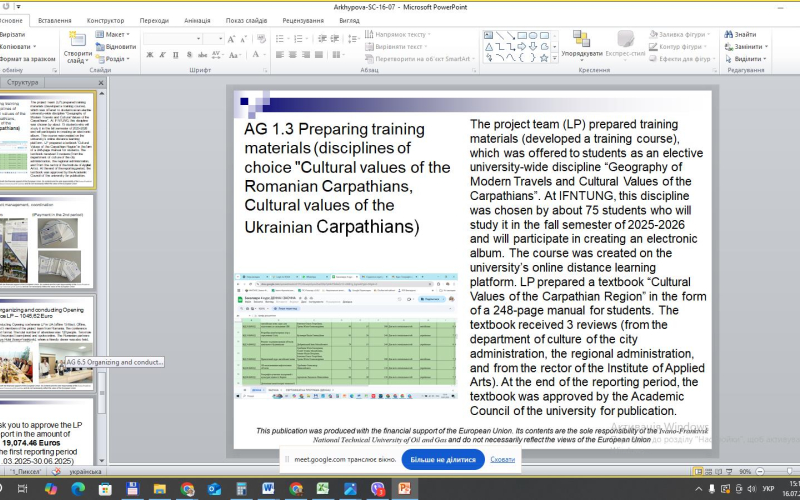Align text right in paragraph group
Viewport: 800px width, 500px height.
pos(306,55)
